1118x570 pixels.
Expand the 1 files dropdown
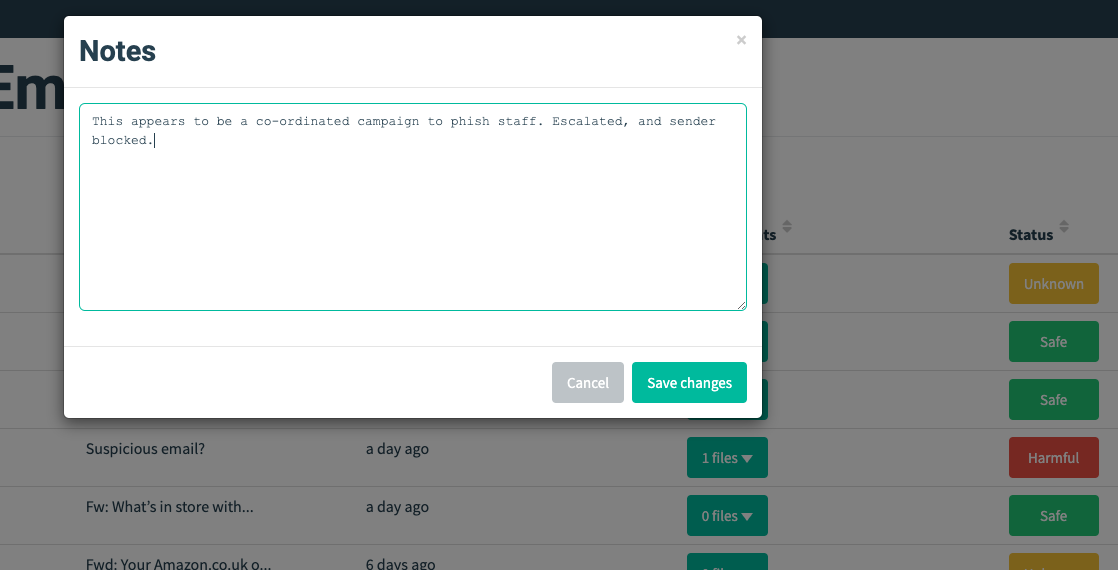coord(727,458)
